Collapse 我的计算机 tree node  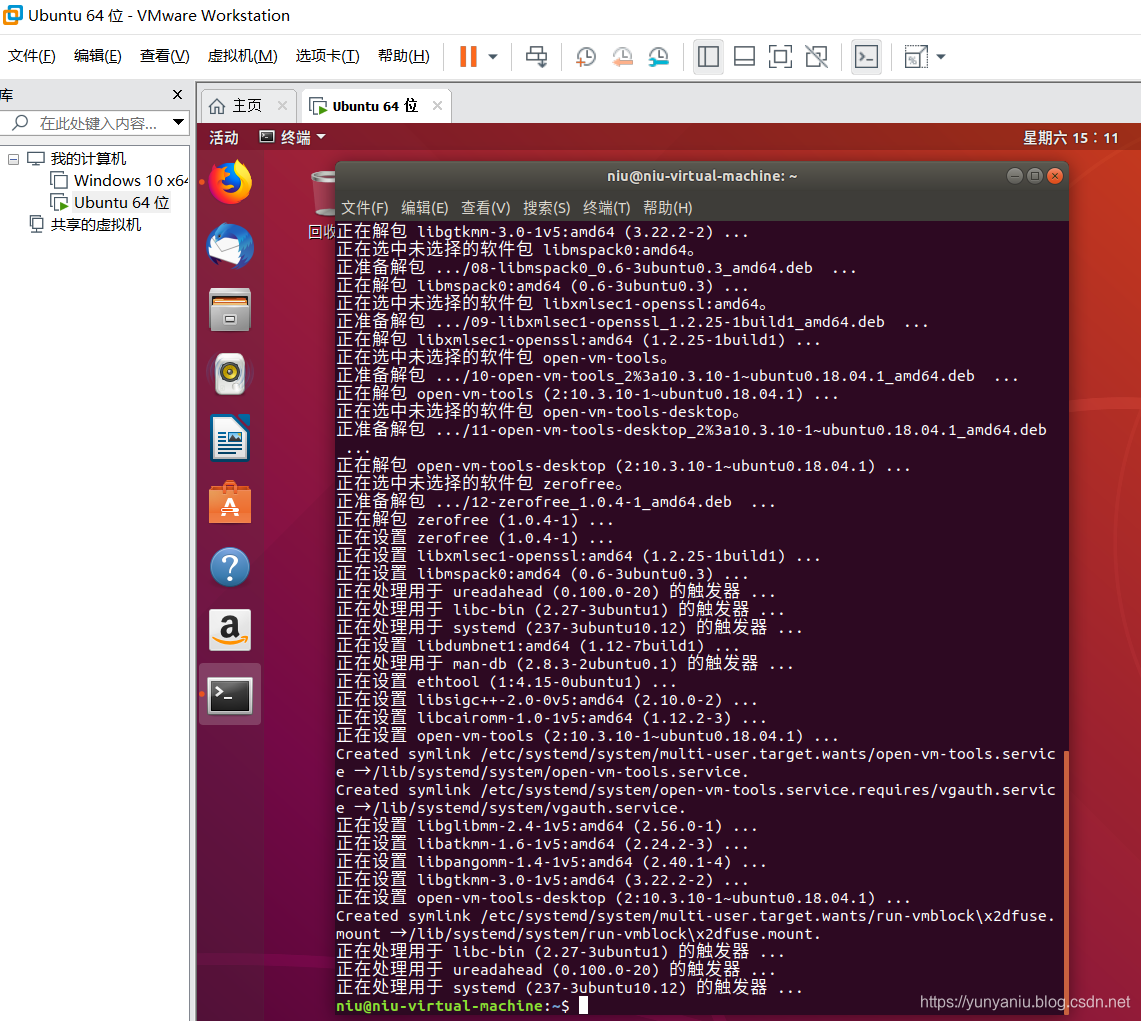coord(13,159)
